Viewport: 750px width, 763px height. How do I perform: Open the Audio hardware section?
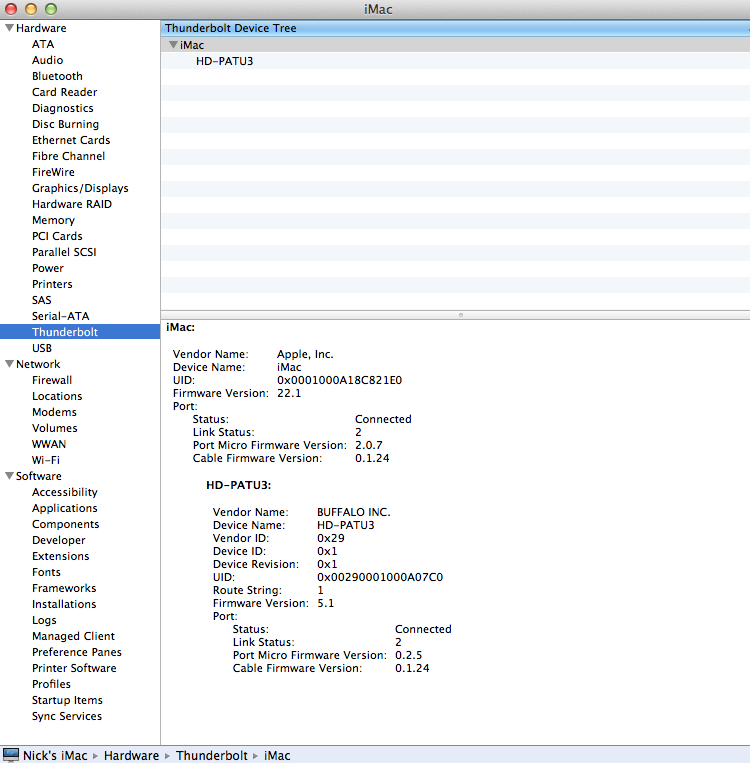(x=47, y=60)
